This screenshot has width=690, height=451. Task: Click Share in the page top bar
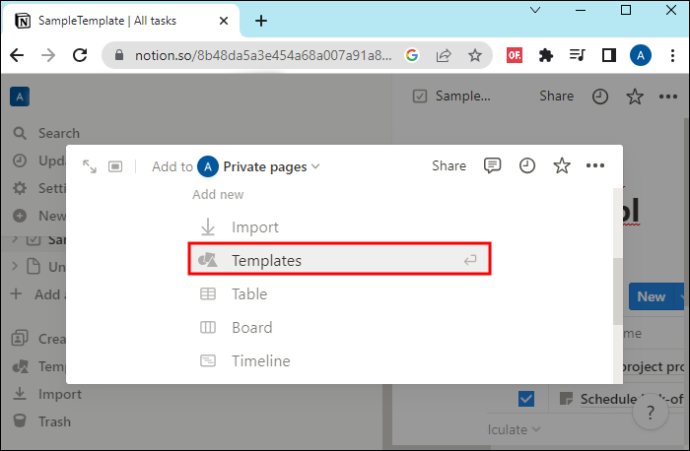556,96
